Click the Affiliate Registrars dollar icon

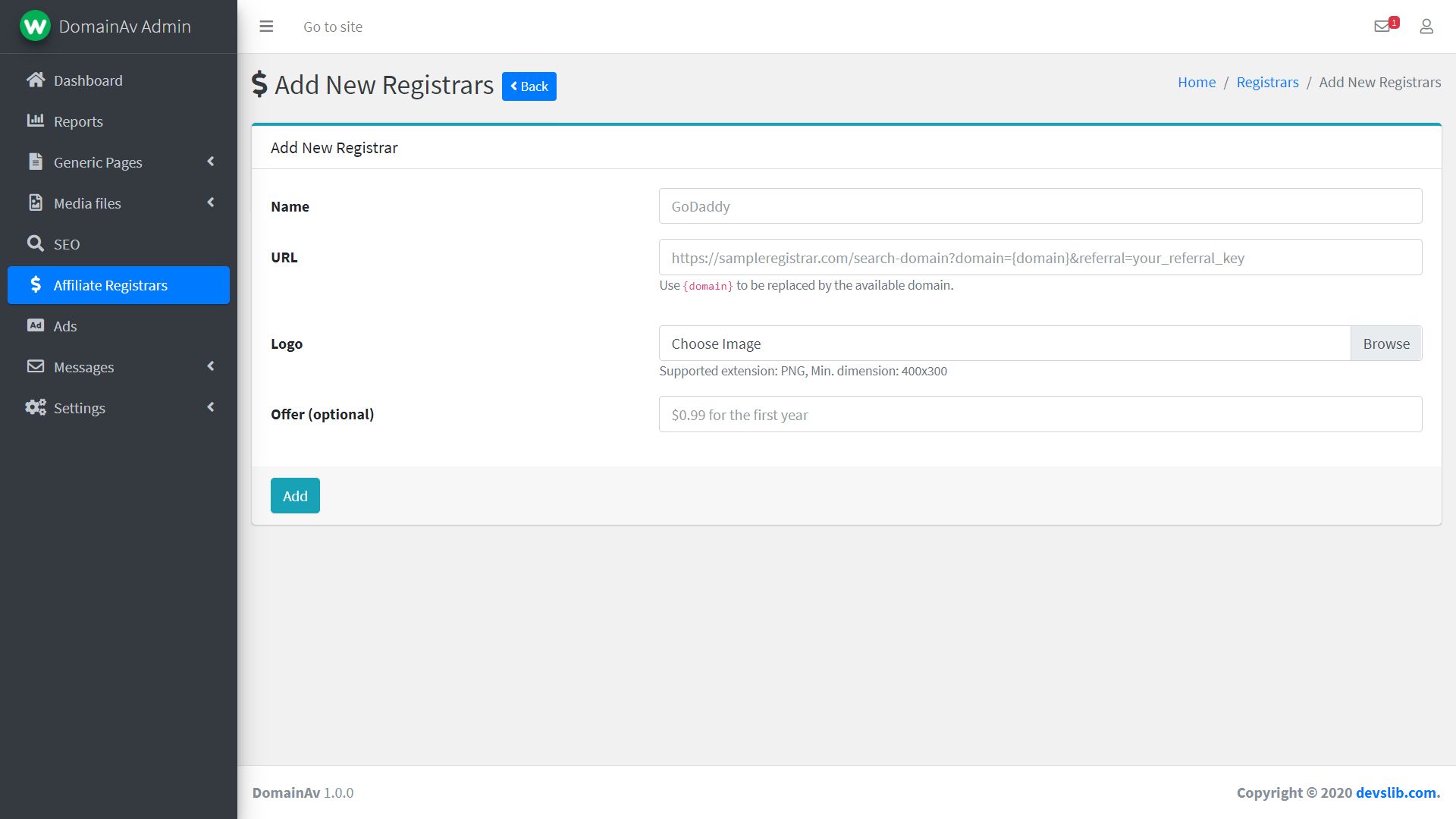pos(35,284)
